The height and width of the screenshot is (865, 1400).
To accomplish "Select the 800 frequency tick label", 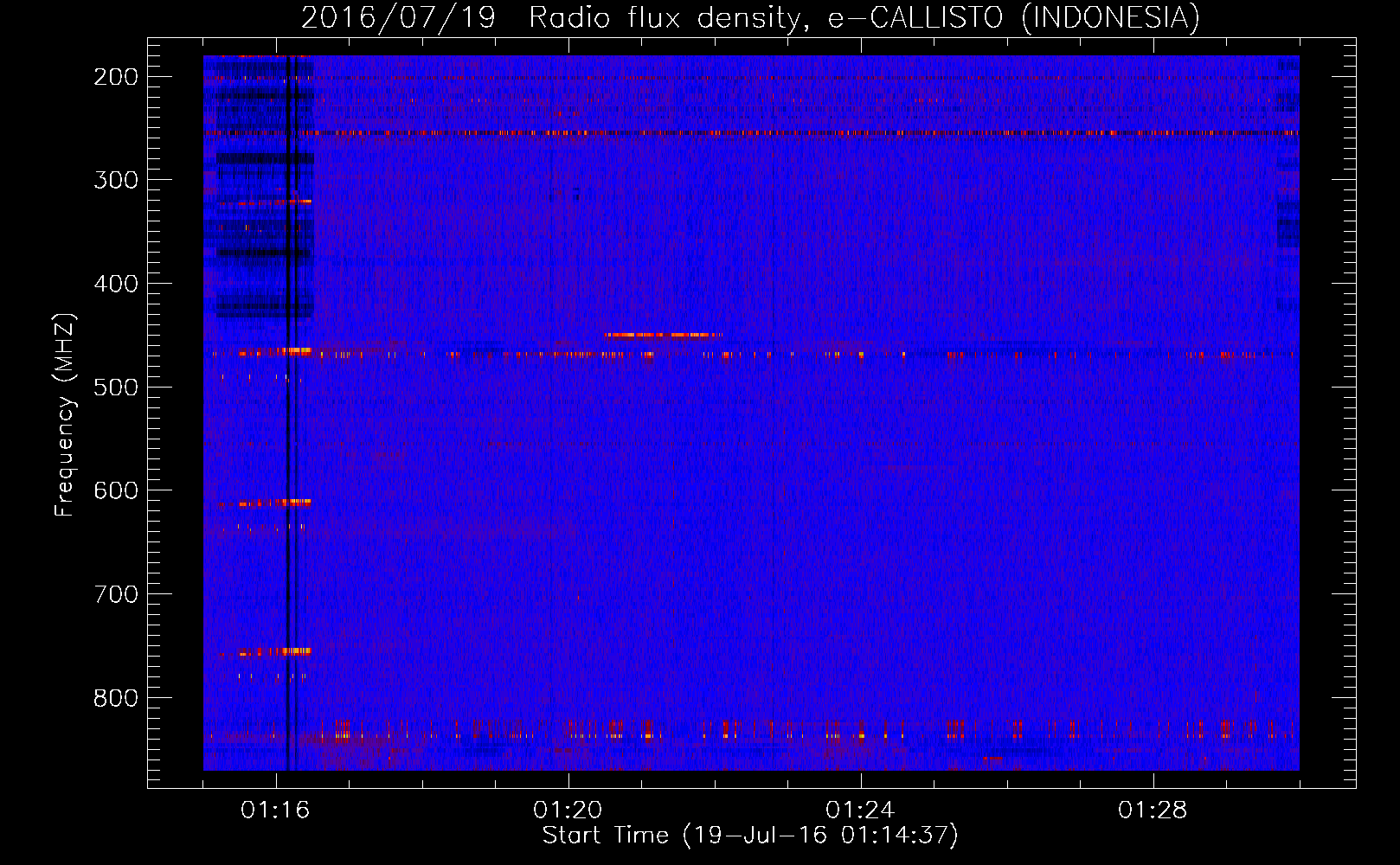I will (116, 697).
